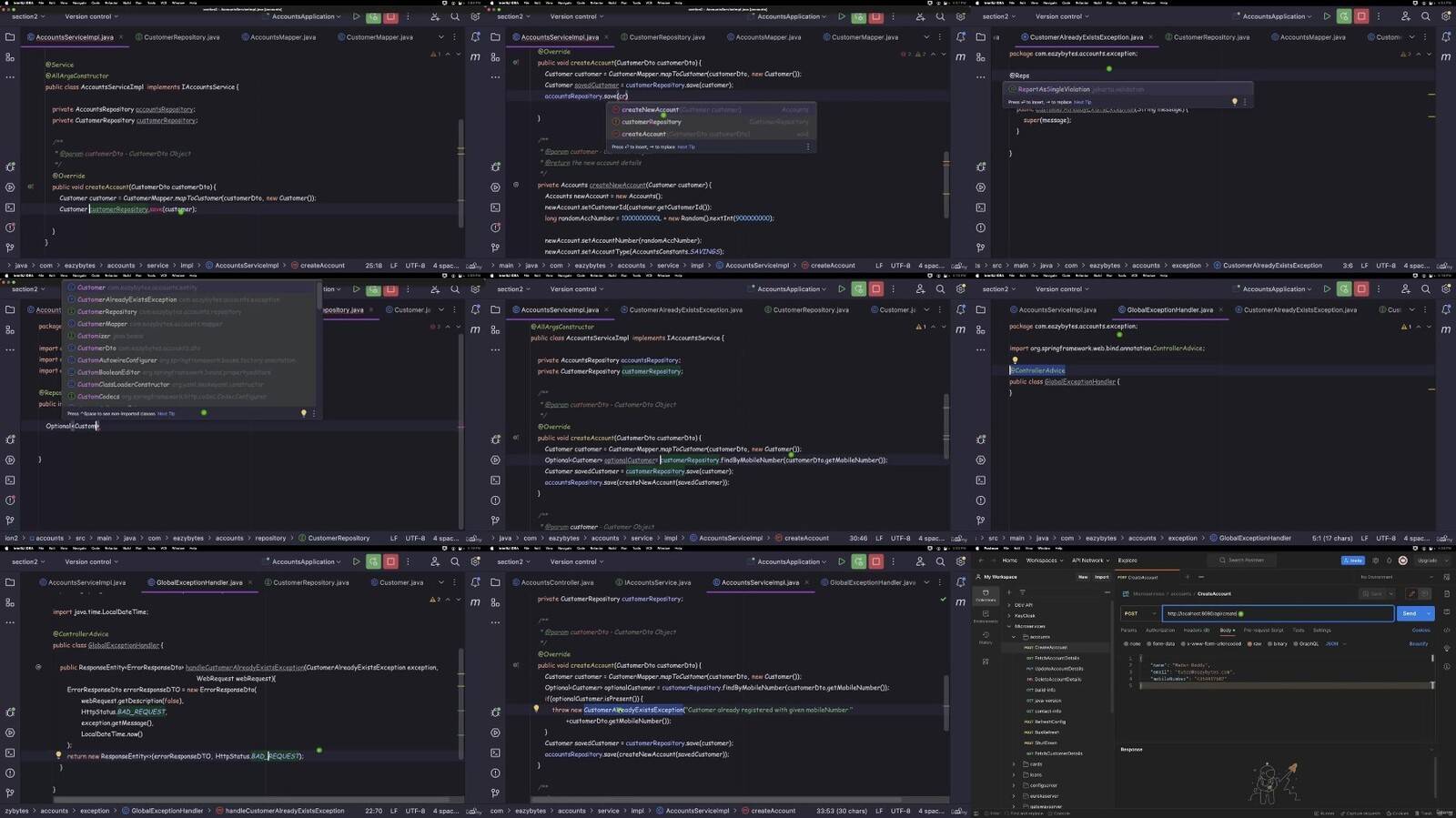Image resolution: width=1456 pixels, height=818 pixels.
Task: Stop AccountsApplication in top-left IDE window
Action: click(x=390, y=16)
